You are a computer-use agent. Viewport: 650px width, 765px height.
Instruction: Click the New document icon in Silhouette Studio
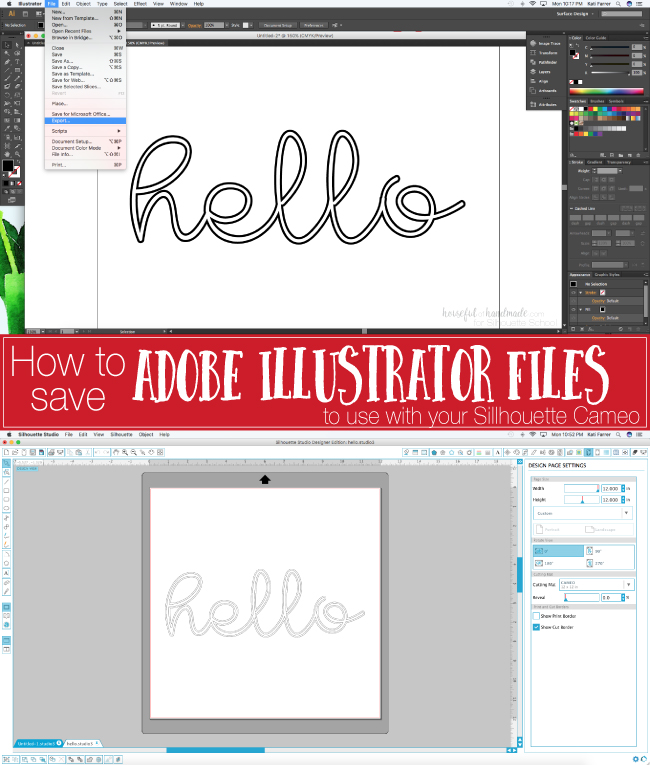click(6, 452)
